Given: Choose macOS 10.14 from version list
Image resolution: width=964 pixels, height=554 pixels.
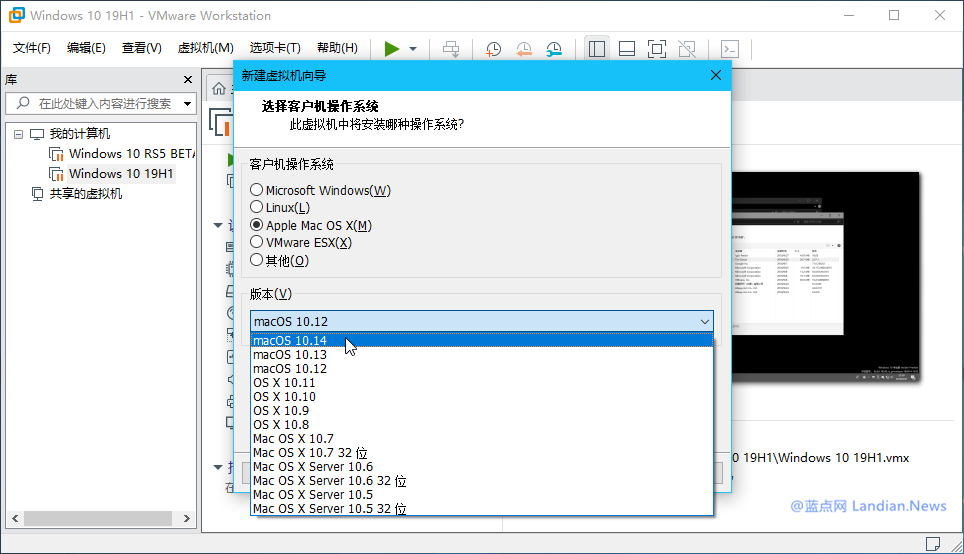Looking at the screenshot, I should coord(482,341).
